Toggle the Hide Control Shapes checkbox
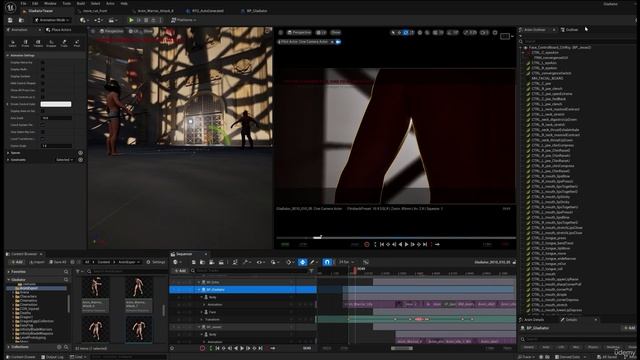Image resolution: width=640 pixels, height=360 pixels. pos(43,83)
